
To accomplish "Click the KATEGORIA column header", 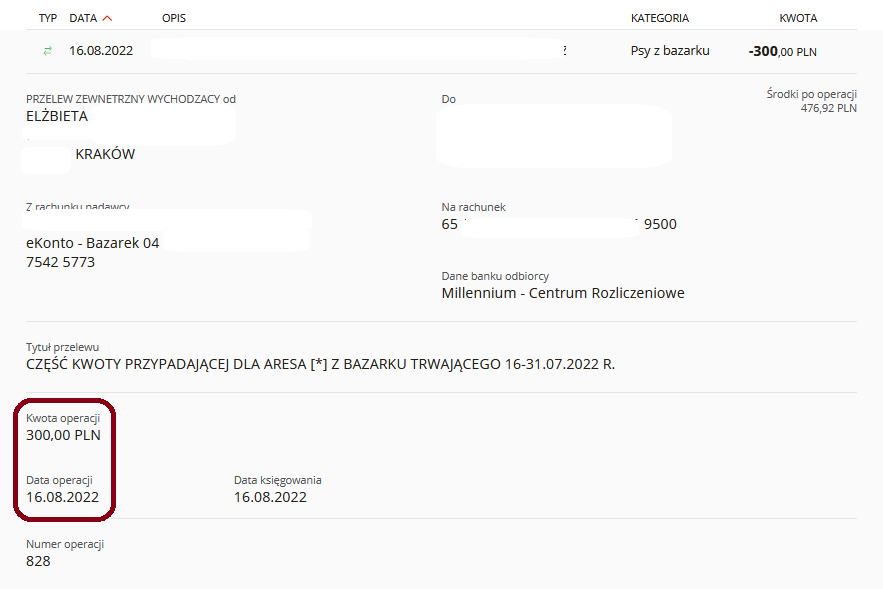I will click(x=659, y=19).
